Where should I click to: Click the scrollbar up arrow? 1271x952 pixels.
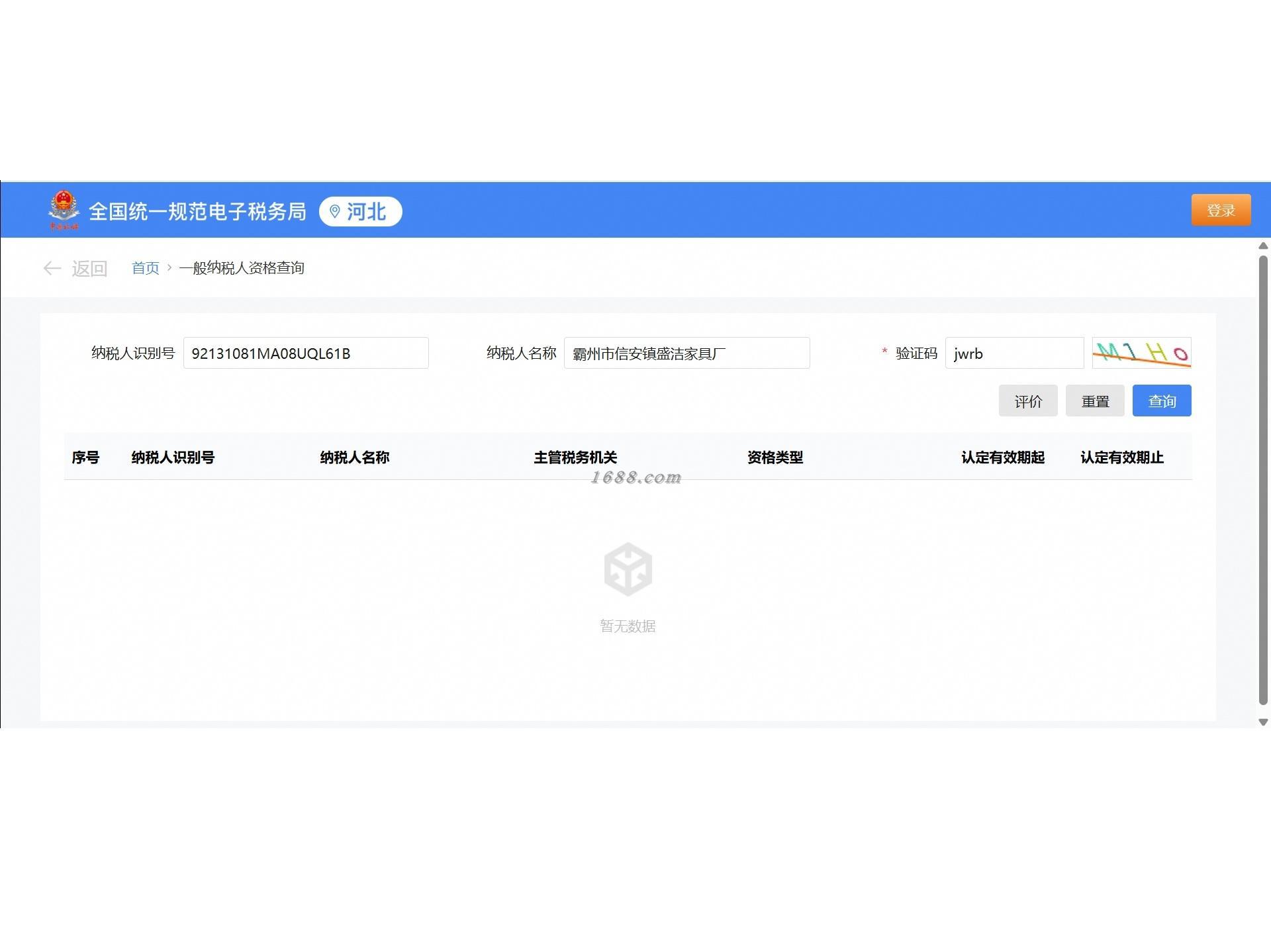tap(1263, 246)
